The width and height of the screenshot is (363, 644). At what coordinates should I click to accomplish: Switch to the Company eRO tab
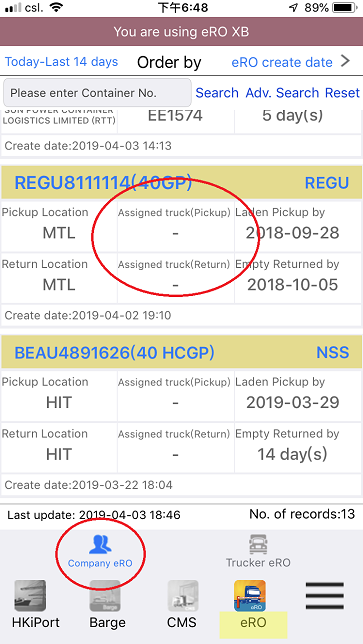(x=100, y=552)
